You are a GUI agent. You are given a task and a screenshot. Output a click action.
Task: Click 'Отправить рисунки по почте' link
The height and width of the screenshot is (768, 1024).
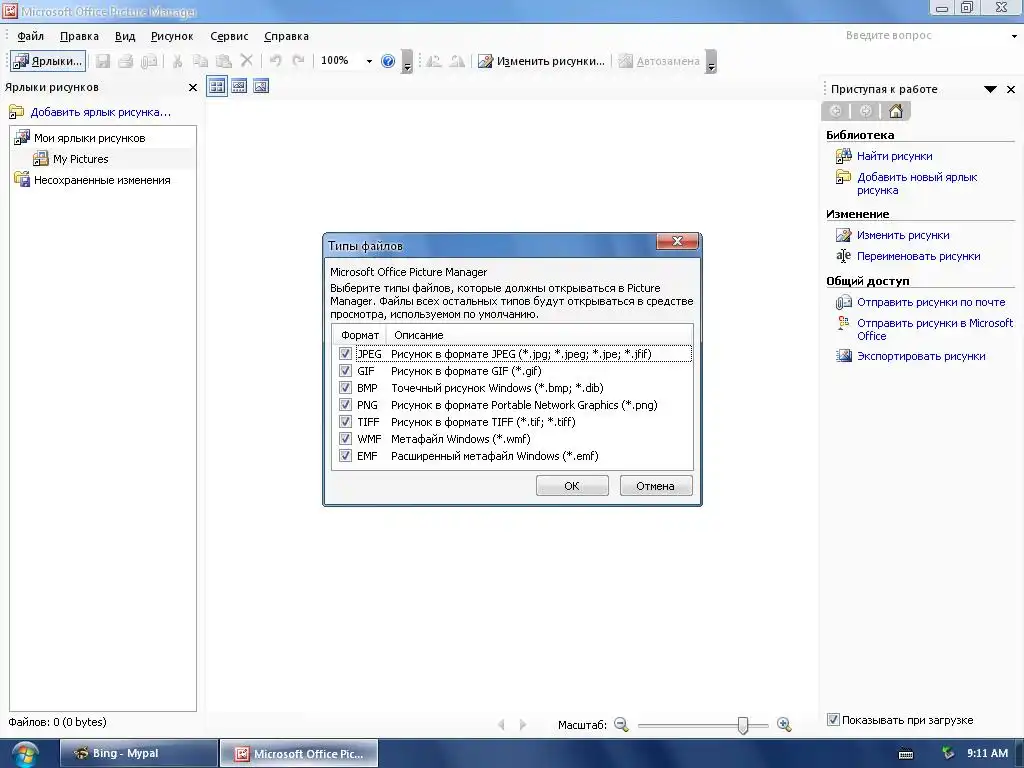point(931,302)
